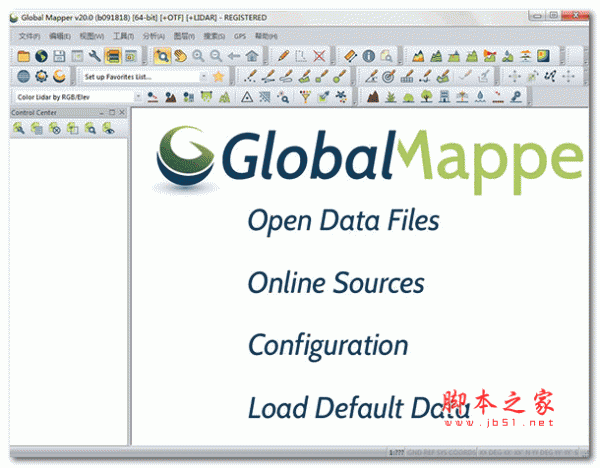Image resolution: width=600 pixels, height=468 pixels.
Task: Click the gray wireframe globe icon
Action: click(x=23, y=77)
